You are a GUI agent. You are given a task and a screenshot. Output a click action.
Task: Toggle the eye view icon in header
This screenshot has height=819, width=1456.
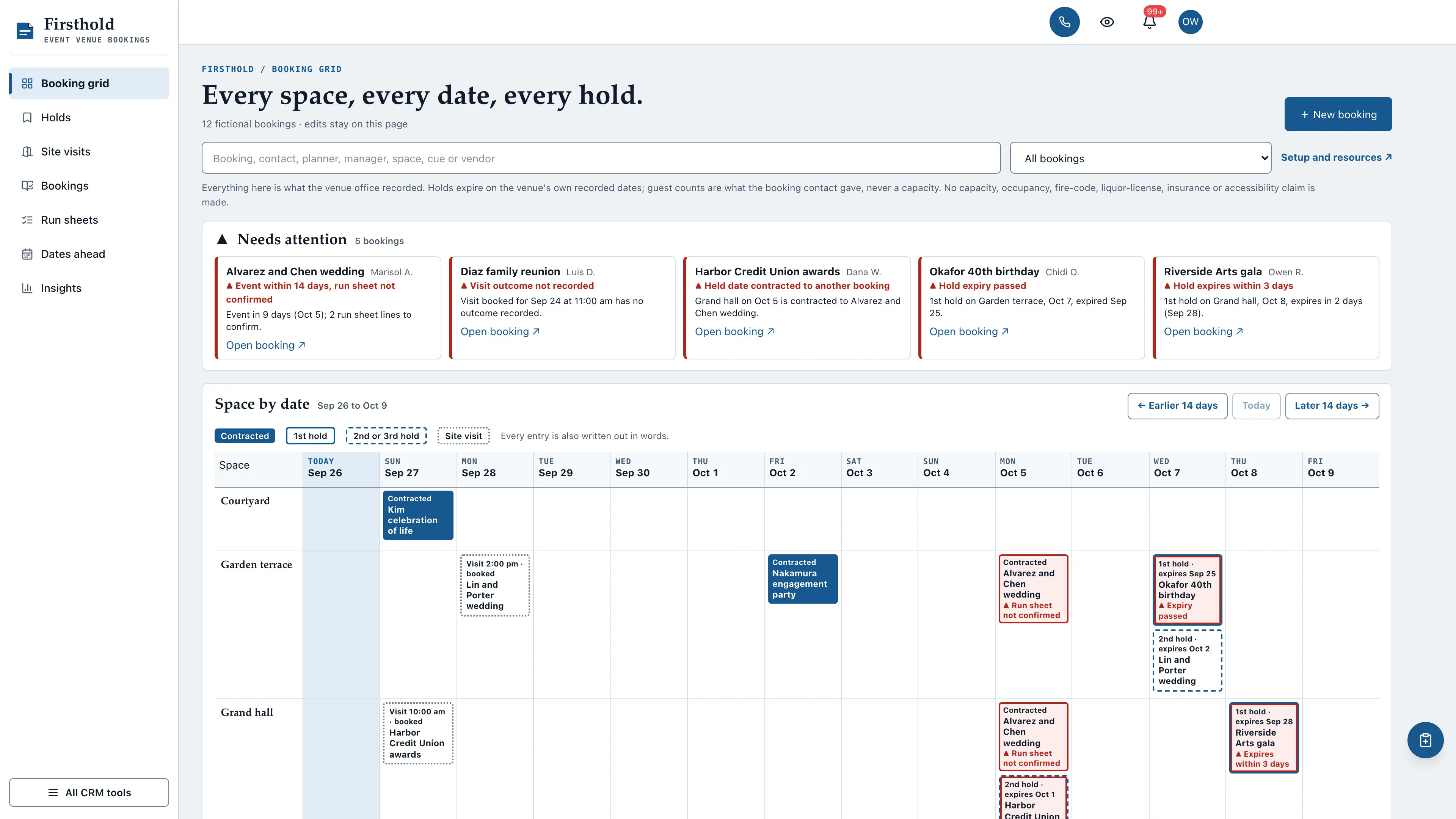pos(1107,22)
